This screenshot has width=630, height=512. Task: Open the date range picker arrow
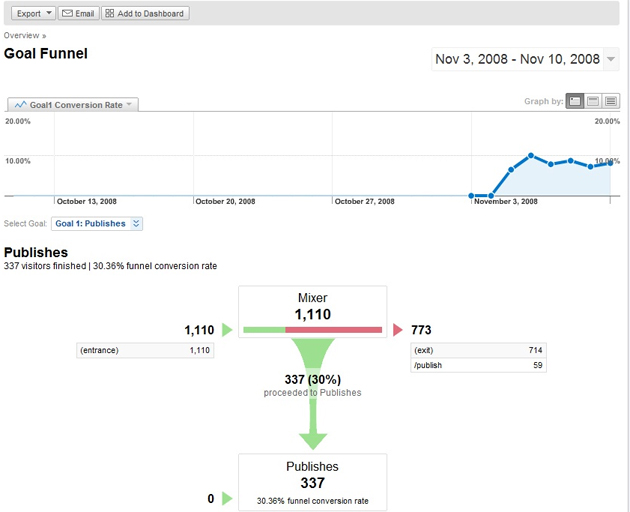(611, 59)
